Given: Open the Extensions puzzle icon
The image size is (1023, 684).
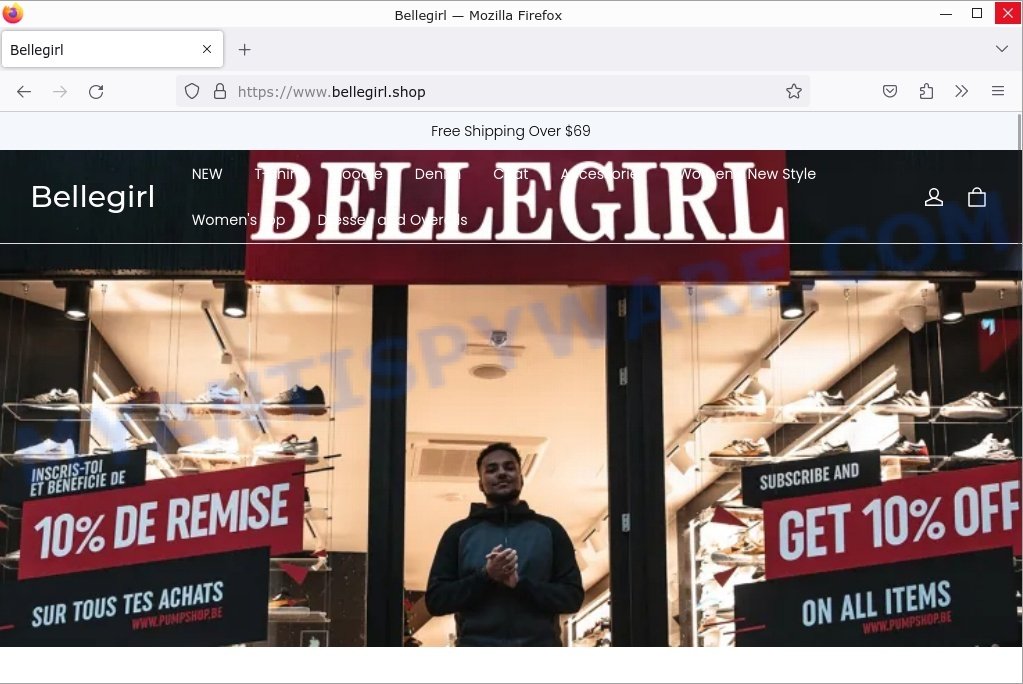Looking at the screenshot, I should click(926, 91).
